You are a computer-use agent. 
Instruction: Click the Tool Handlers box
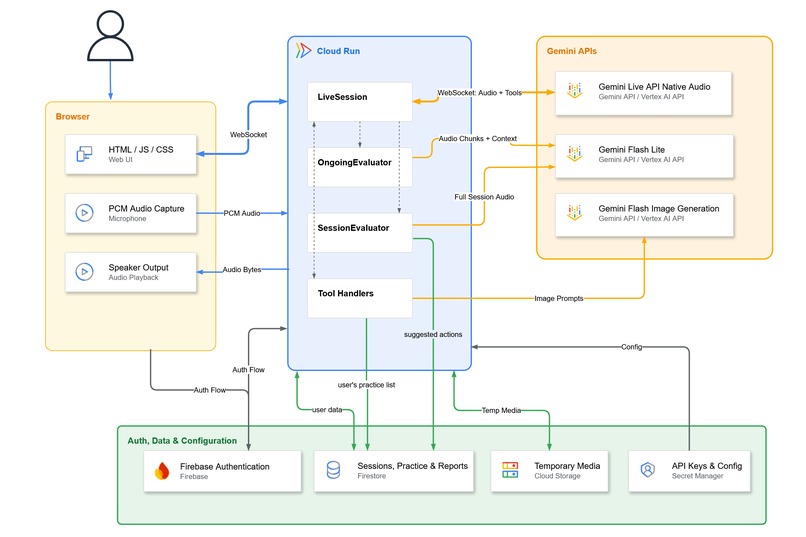pyautogui.click(x=360, y=298)
